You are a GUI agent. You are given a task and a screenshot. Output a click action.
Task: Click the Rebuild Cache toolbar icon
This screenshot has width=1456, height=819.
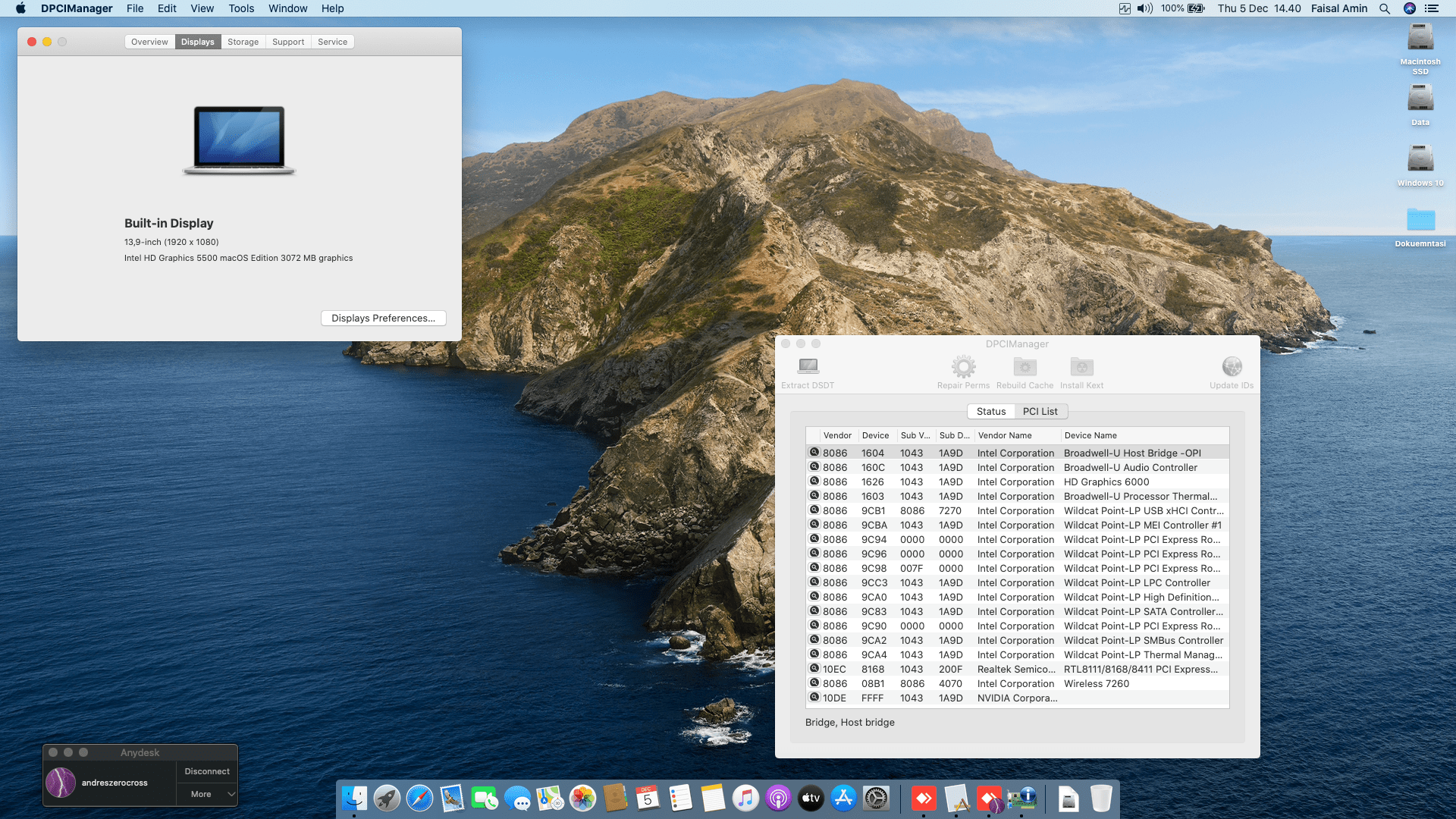click(x=1025, y=367)
